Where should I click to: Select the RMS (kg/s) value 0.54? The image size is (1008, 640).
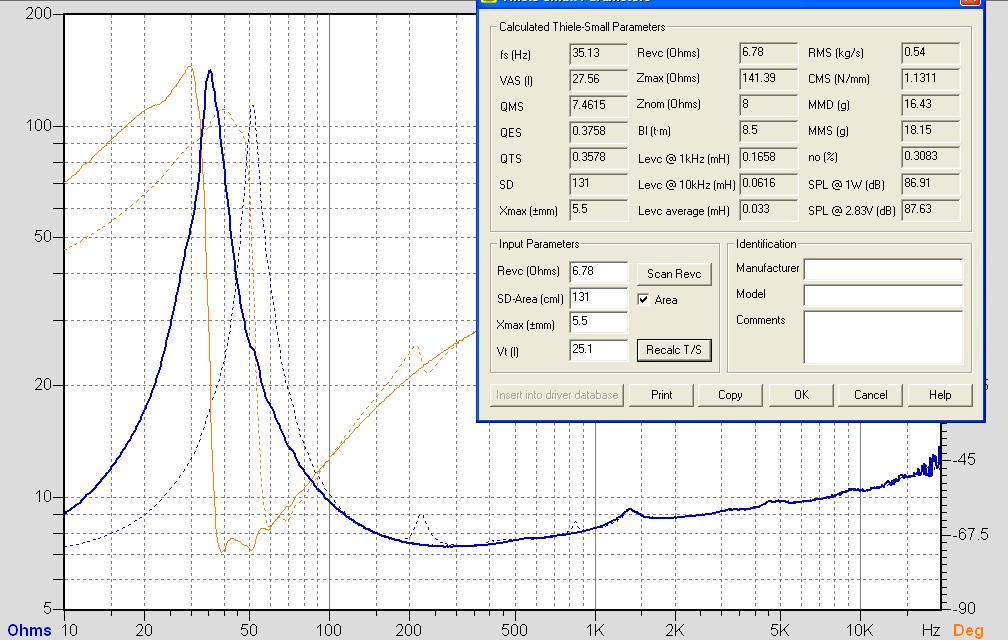[930, 53]
